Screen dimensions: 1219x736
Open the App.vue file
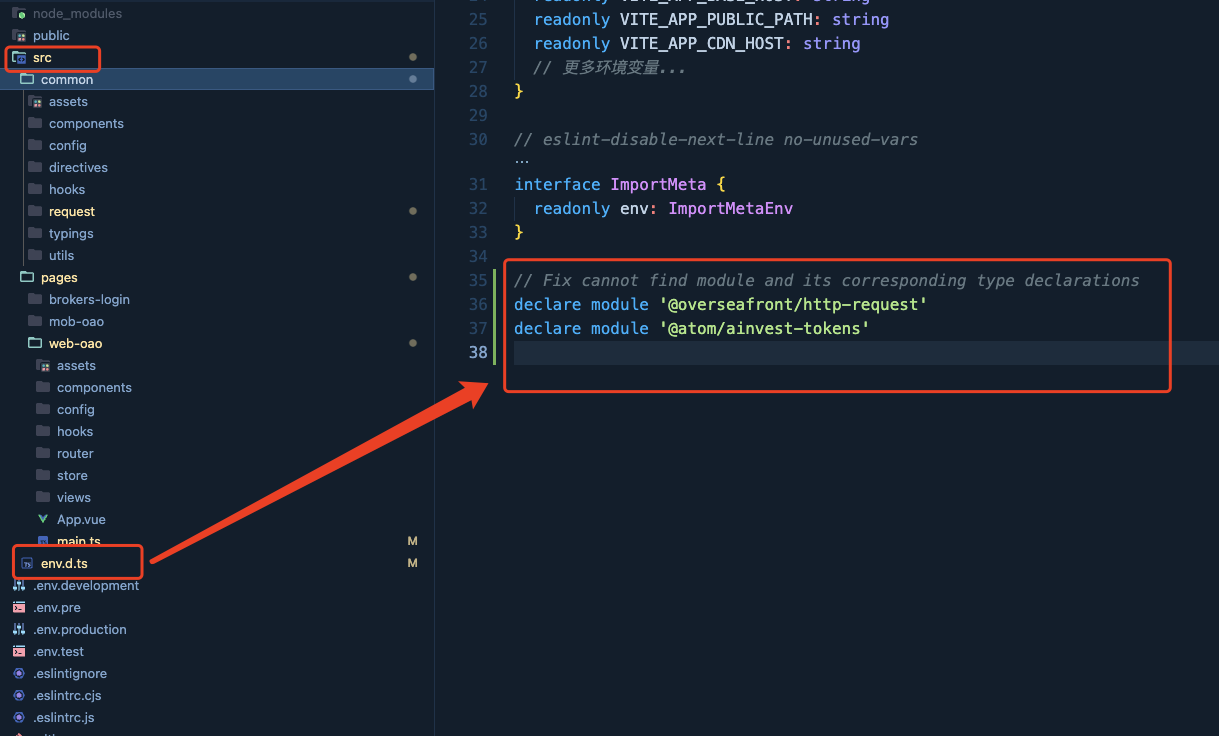tap(81, 519)
